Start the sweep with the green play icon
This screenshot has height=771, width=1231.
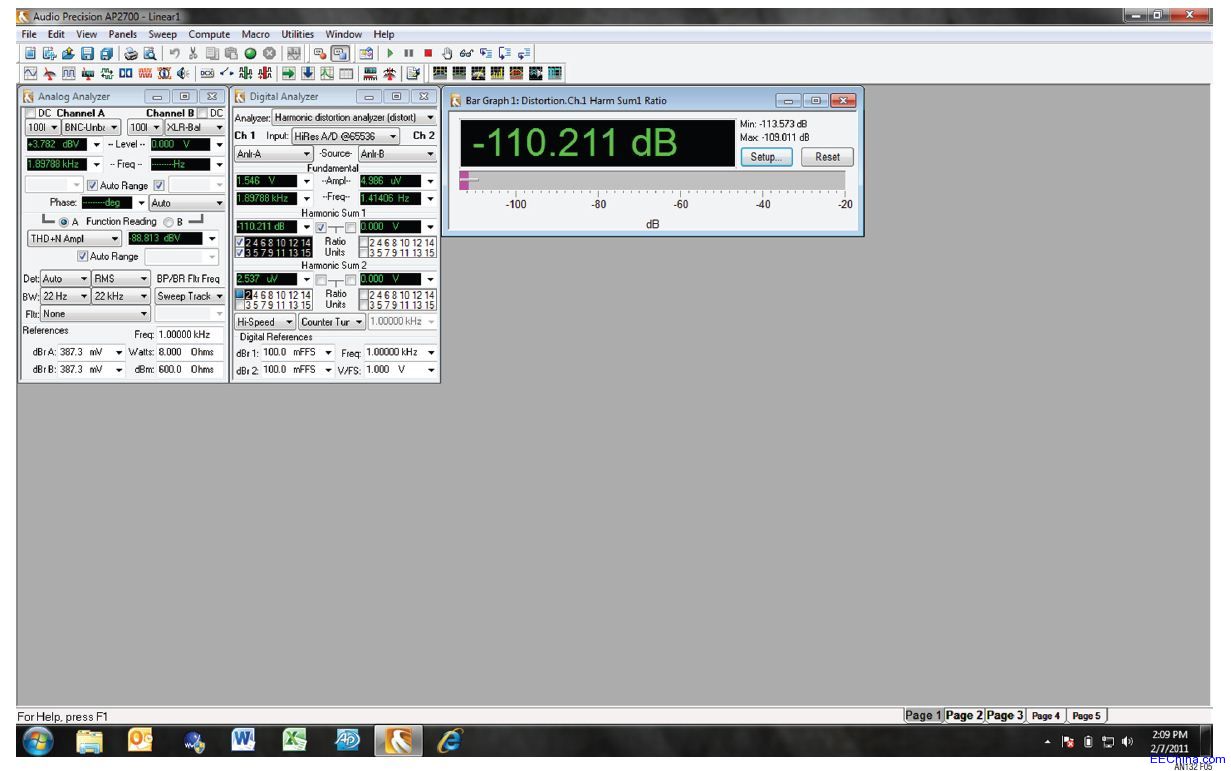point(390,53)
